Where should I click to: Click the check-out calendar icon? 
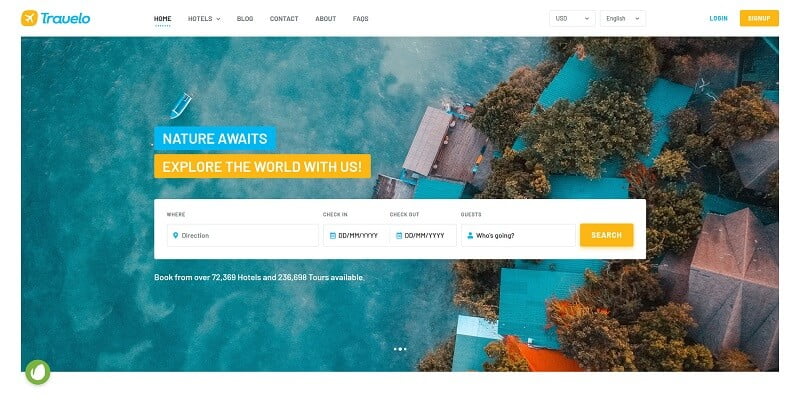point(399,236)
